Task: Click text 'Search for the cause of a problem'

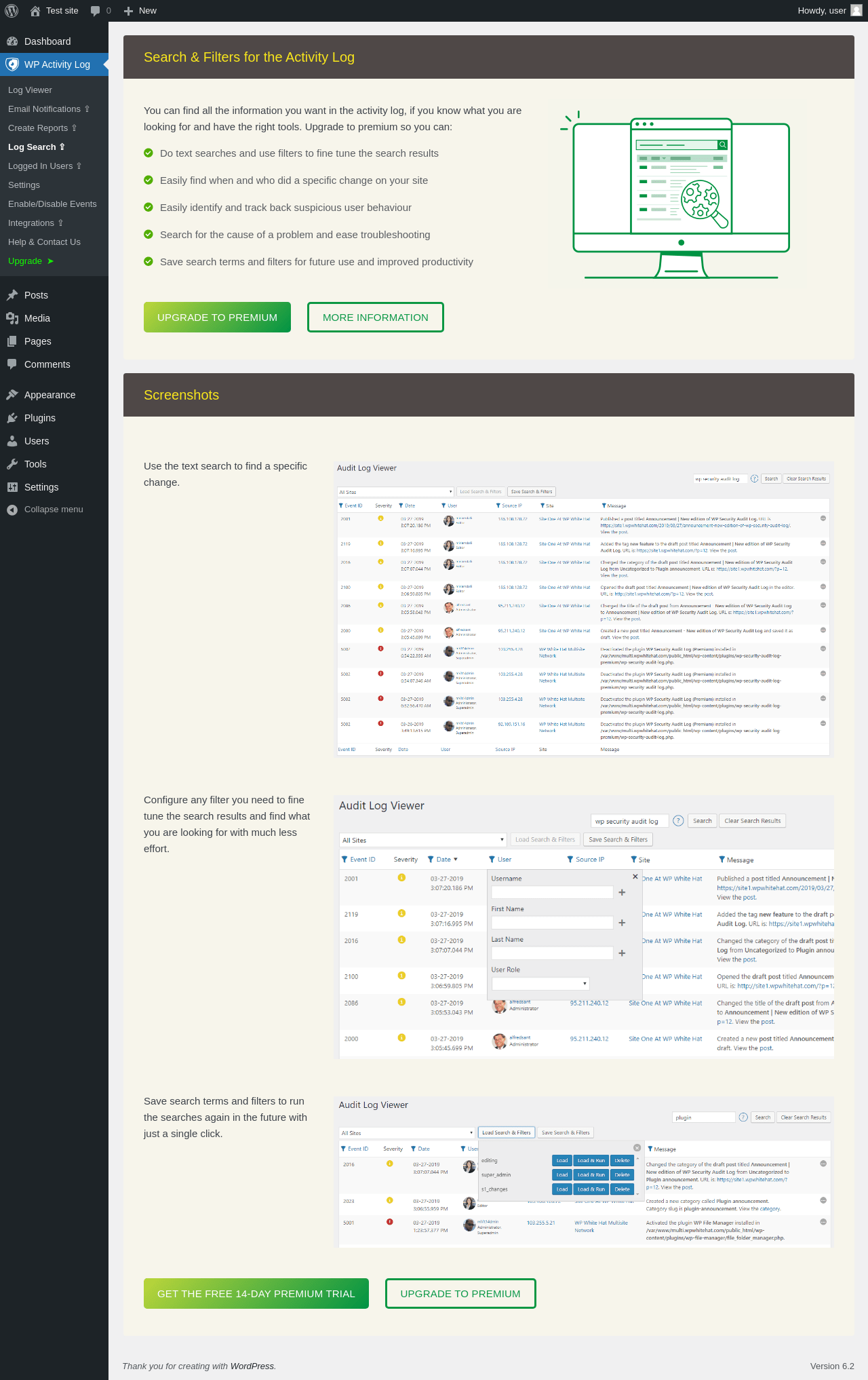Action: pos(295,235)
